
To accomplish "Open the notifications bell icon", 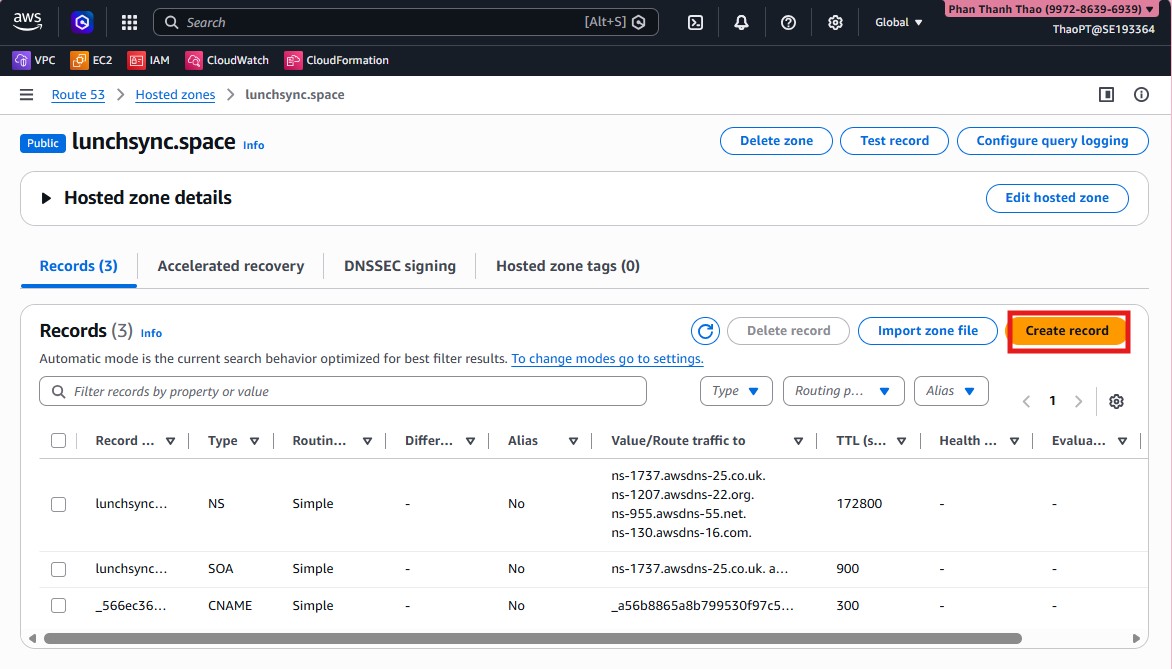I will (x=741, y=22).
